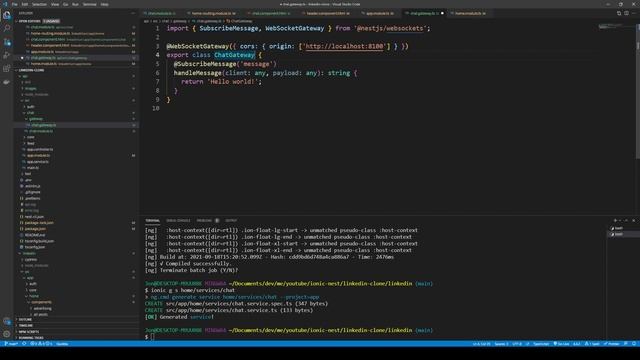Switch to chat.module.ts editor tab

[x=162, y=13]
